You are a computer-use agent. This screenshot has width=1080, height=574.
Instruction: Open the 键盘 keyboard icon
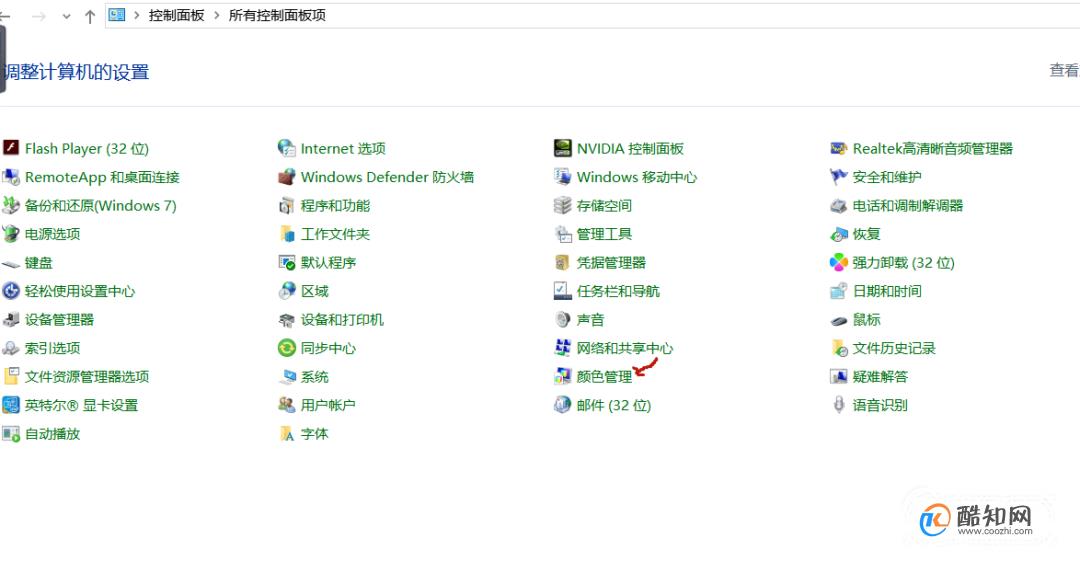11,263
